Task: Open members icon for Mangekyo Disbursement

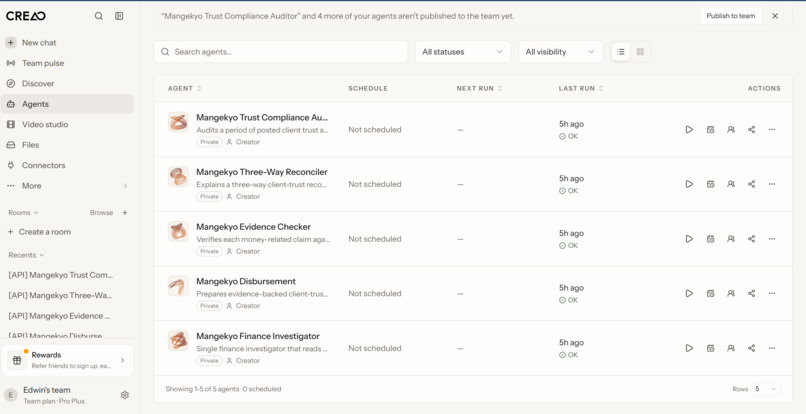Action: point(731,294)
